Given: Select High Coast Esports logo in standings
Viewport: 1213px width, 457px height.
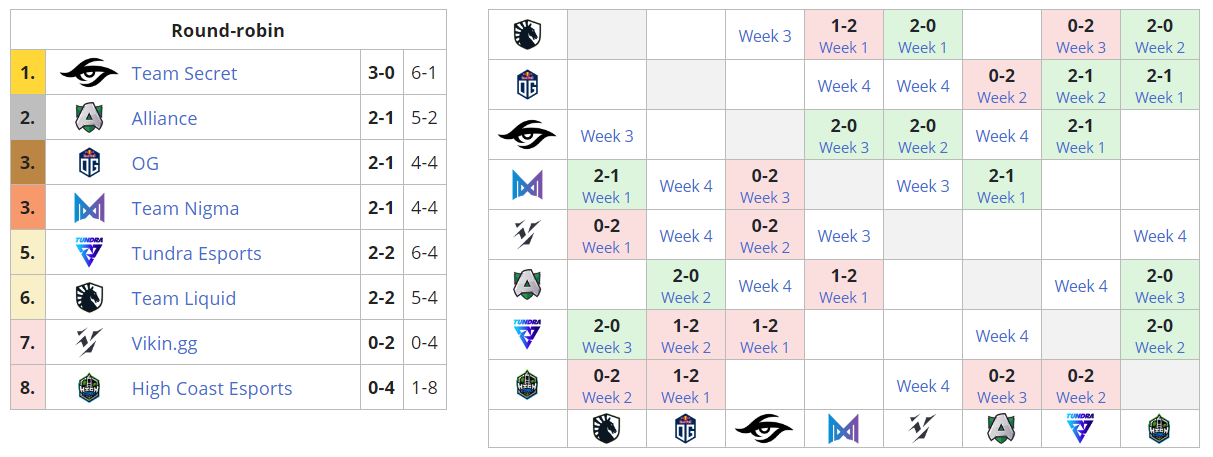Looking at the screenshot, I should coord(89,388).
